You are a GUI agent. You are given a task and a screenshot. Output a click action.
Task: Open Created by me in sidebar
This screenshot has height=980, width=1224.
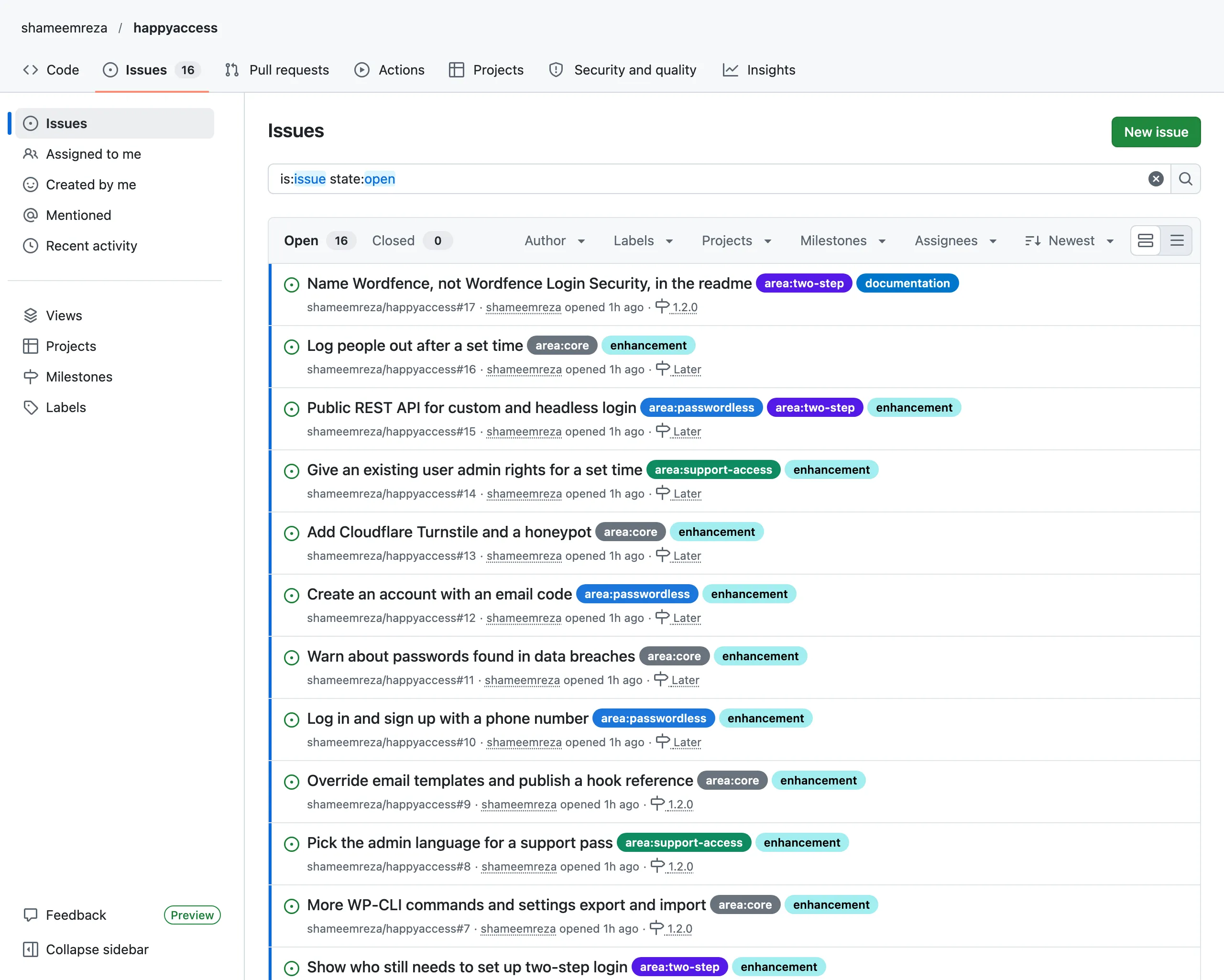[x=115, y=185]
